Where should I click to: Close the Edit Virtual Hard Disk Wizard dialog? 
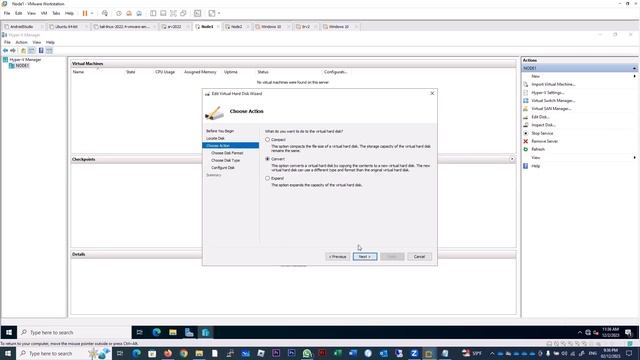pyautogui.click(x=432, y=93)
